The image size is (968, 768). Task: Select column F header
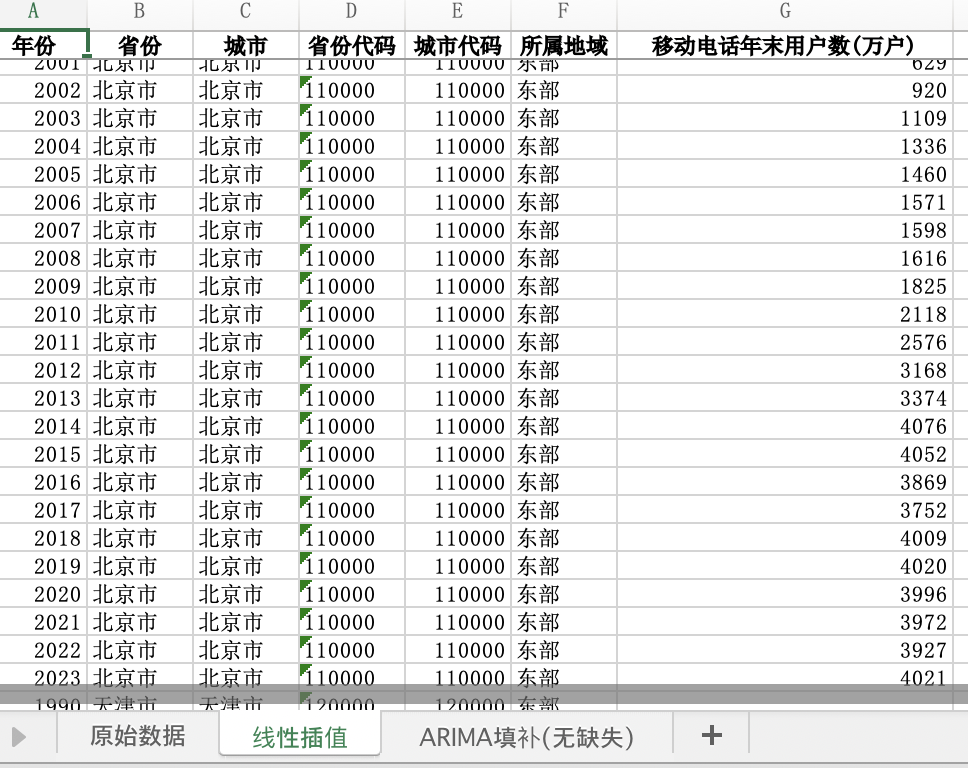point(564,11)
